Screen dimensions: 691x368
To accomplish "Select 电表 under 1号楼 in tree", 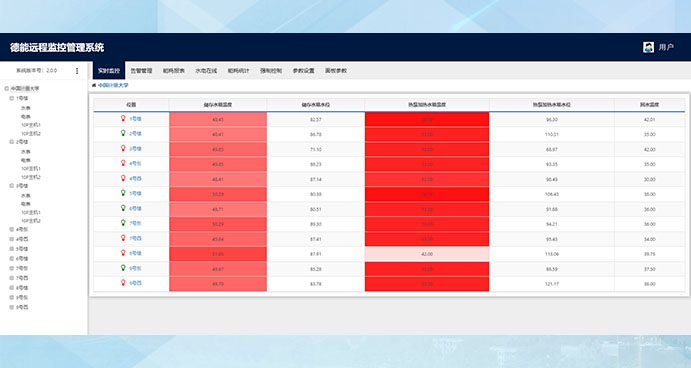I will point(26,117).
